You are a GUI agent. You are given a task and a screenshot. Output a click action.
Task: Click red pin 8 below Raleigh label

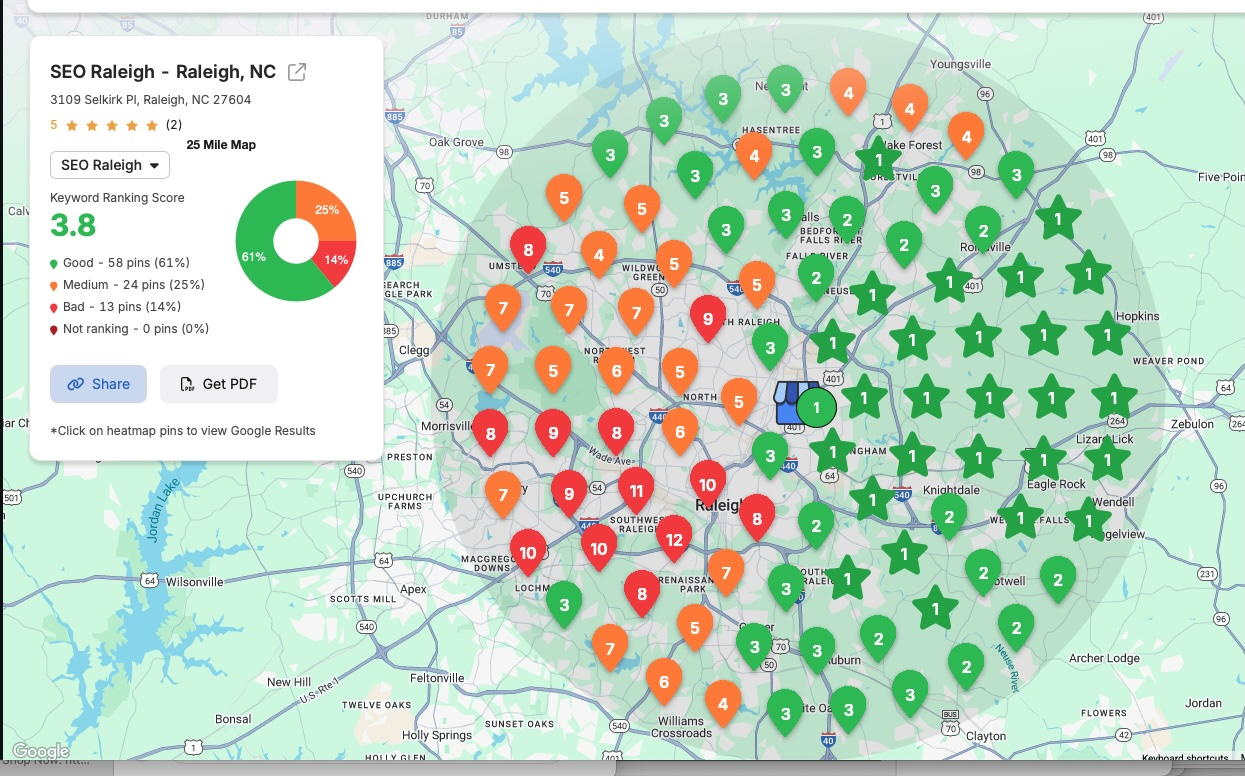[x=757, y=518]
